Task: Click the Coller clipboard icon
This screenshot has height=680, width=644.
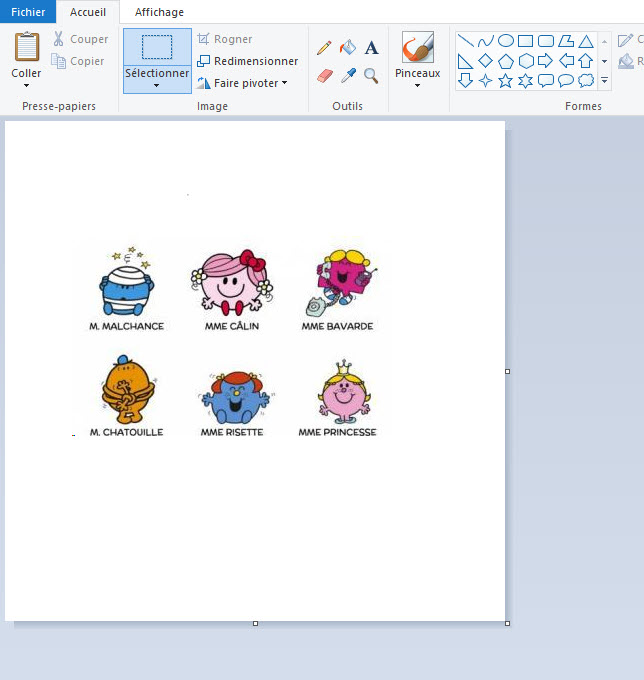Action: point(27,46)
